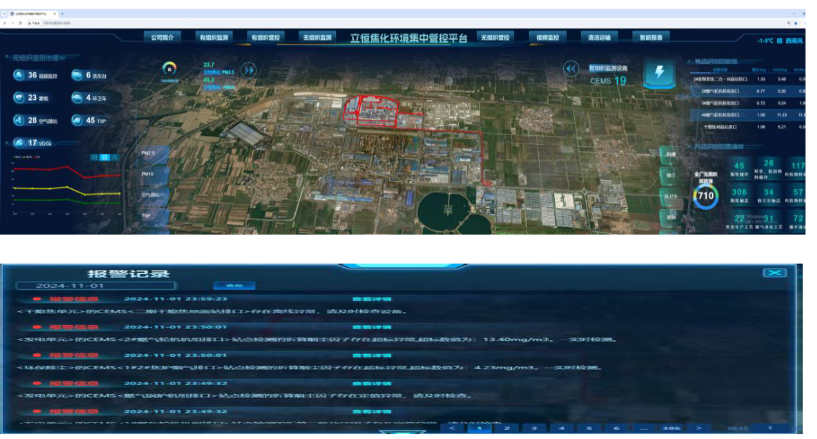Screen dimensions: 817x439
Task: Switch to the 有组织监测 tab
Action: (x=214, y=37)
